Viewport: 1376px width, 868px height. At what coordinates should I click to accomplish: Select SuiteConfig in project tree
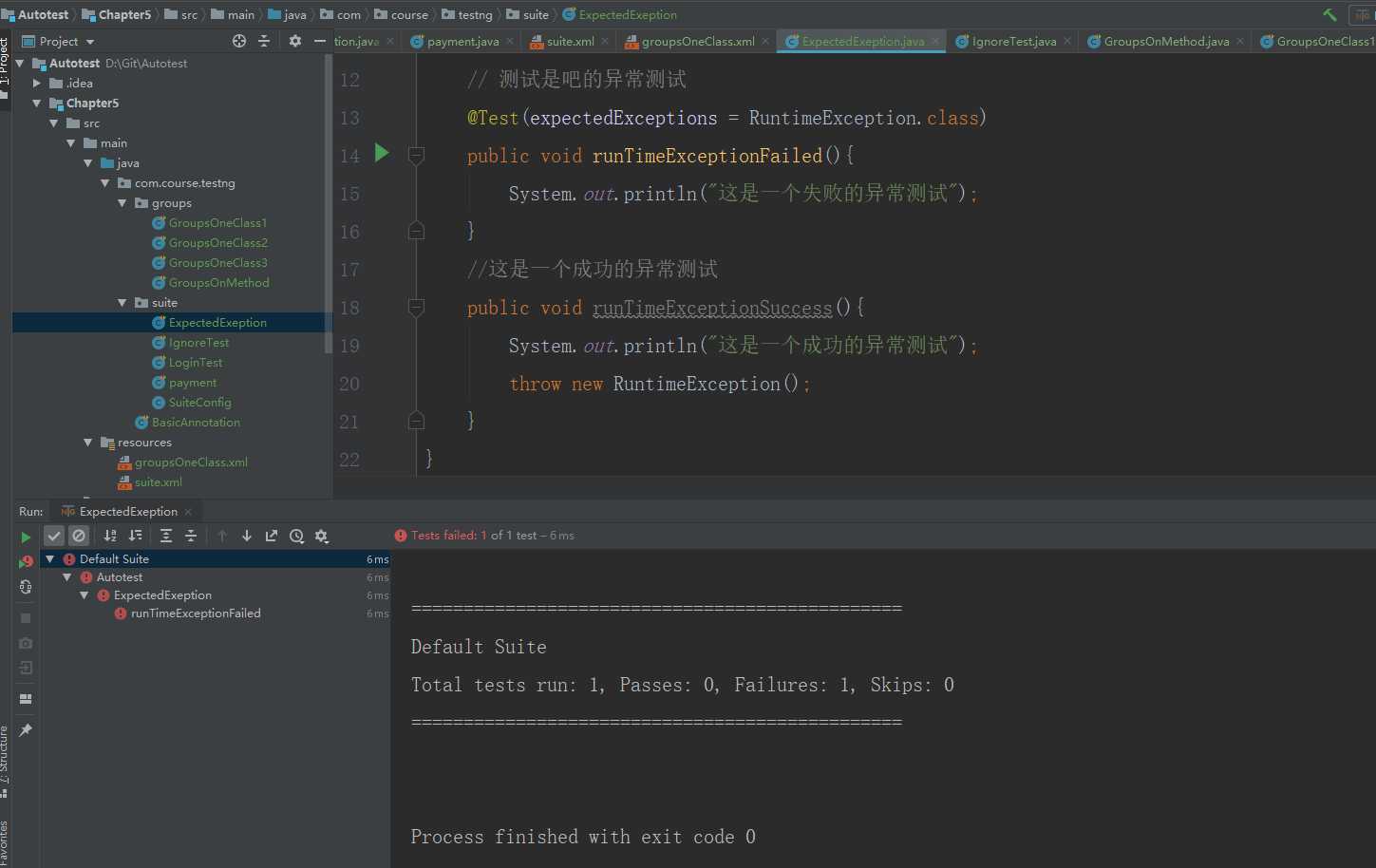tap(199, 402)
